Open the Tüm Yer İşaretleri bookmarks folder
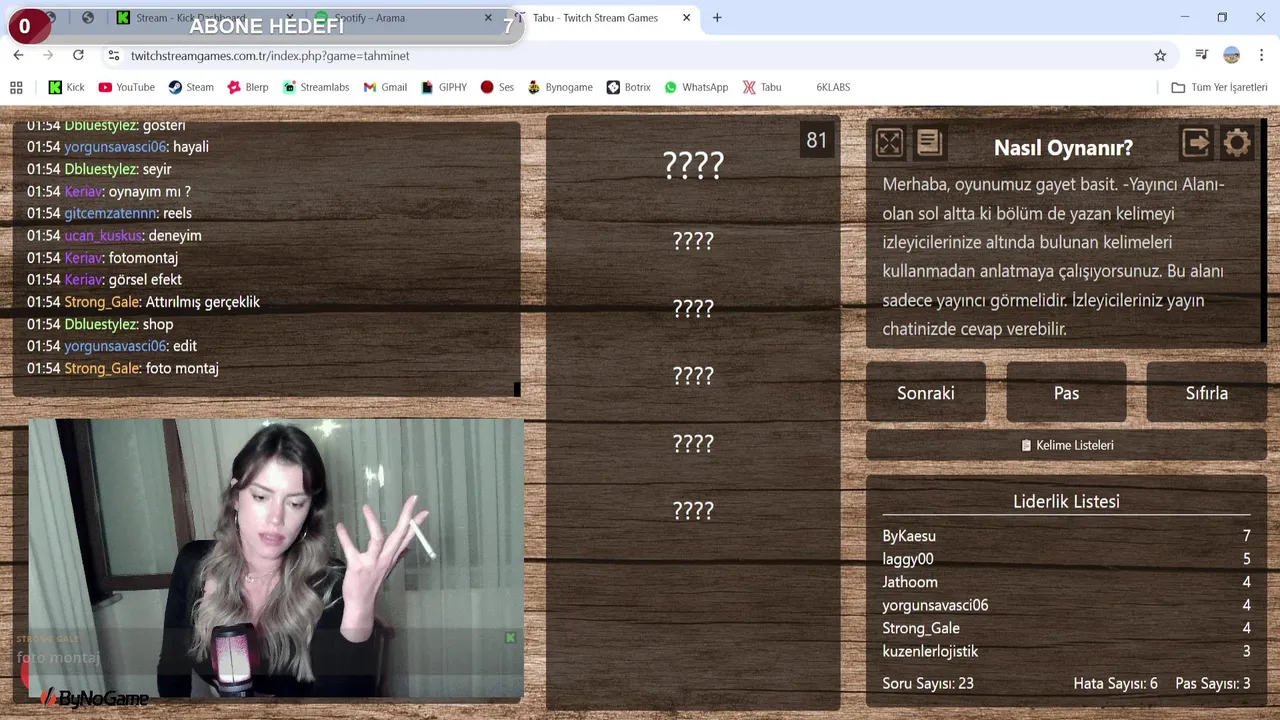The height and width of the screenshot is (720, 1280). [1219, 87]
